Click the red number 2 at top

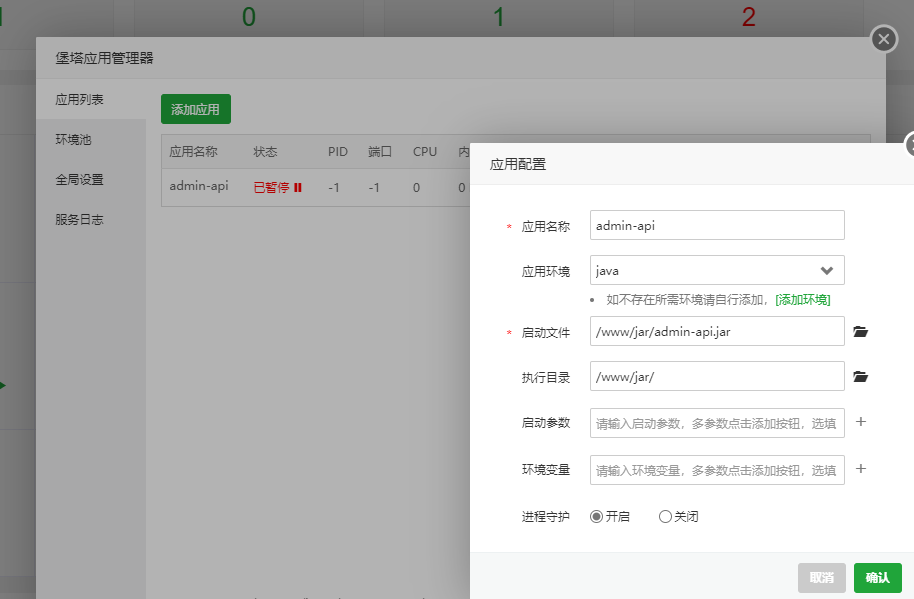pyautogui.click(x=748, y=17)
